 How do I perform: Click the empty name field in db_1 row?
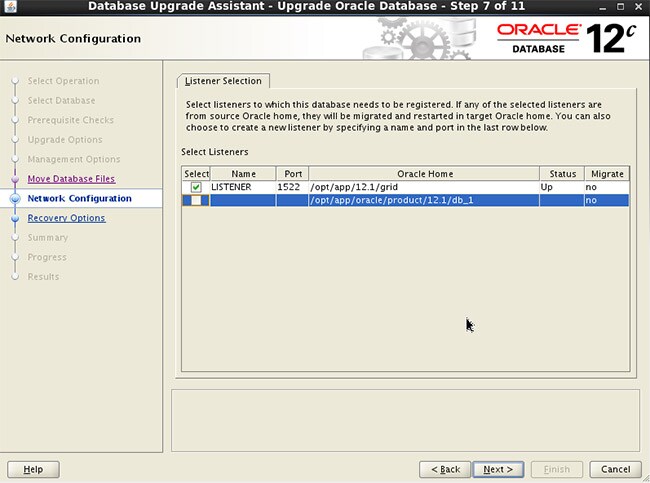[243, 201]
